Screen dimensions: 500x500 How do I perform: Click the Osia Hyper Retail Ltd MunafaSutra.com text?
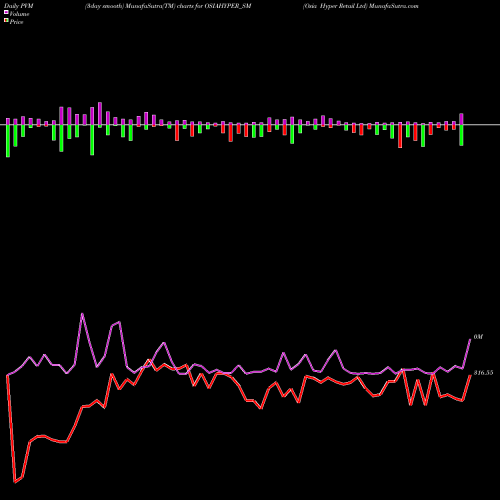click(x=360, y=6)
